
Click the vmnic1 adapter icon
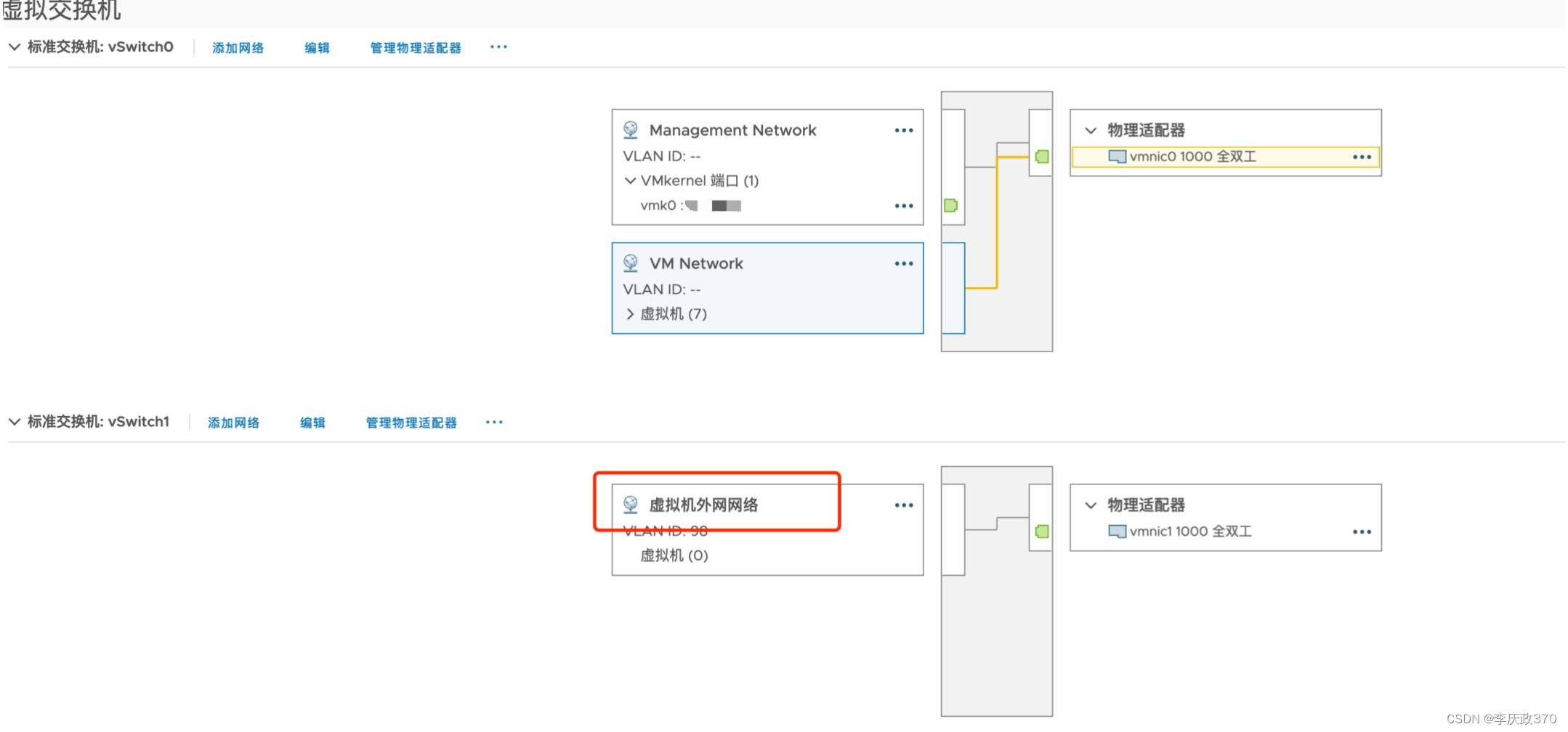pos(1117,532)
